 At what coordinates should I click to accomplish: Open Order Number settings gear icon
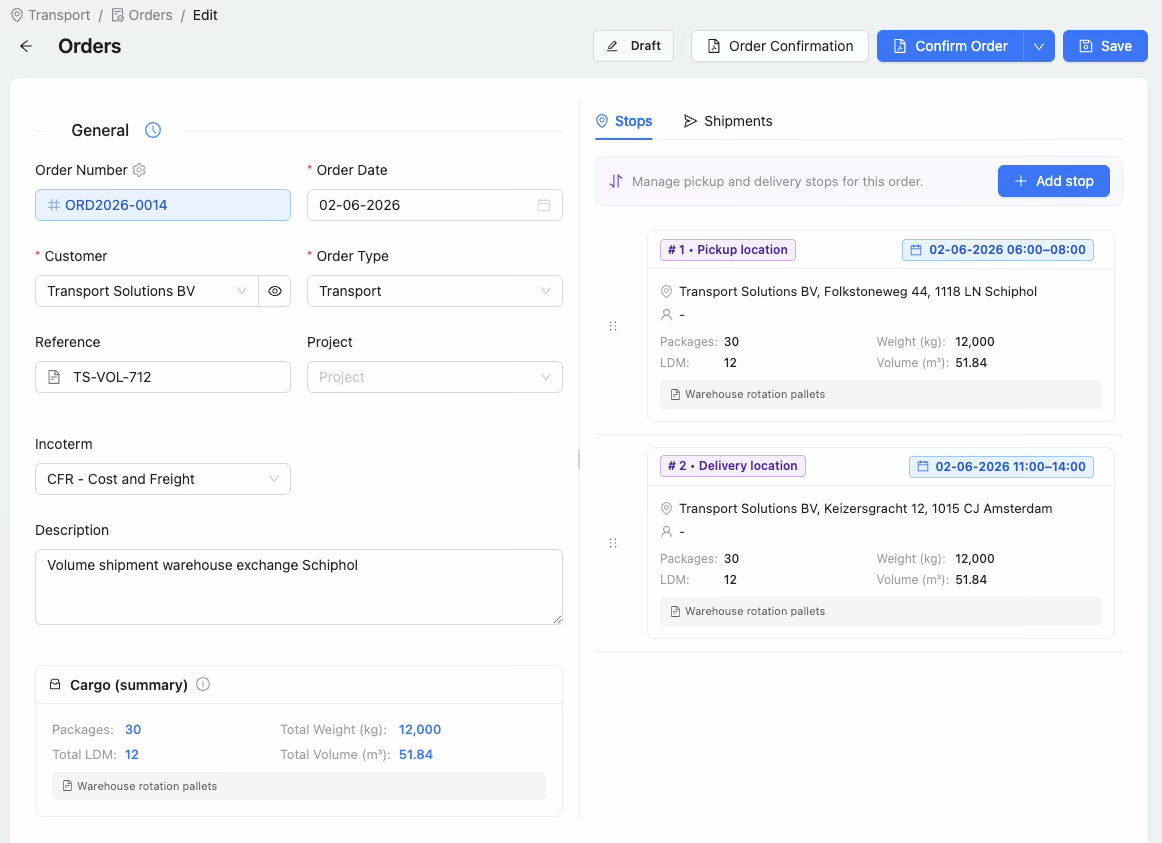[139, 170]
